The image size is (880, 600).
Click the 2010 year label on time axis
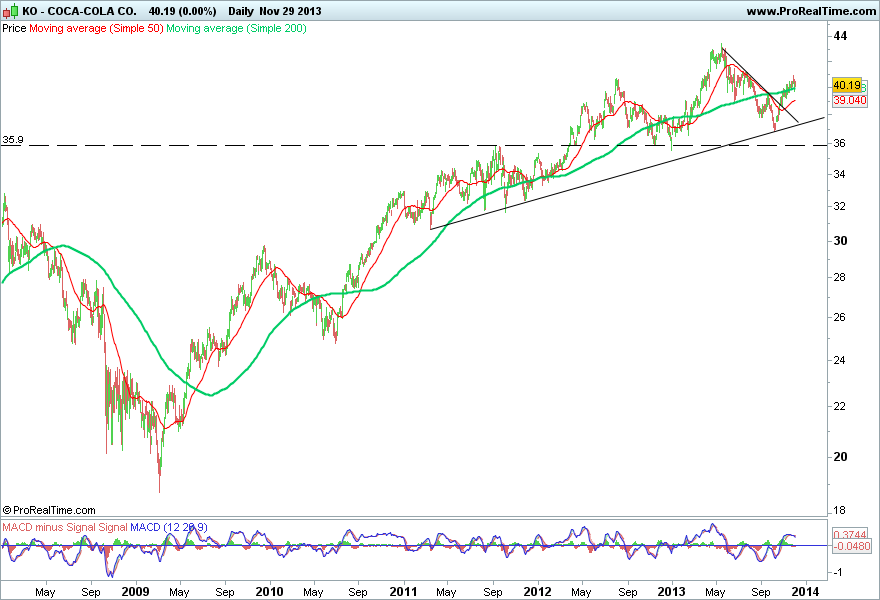point(269,592)
